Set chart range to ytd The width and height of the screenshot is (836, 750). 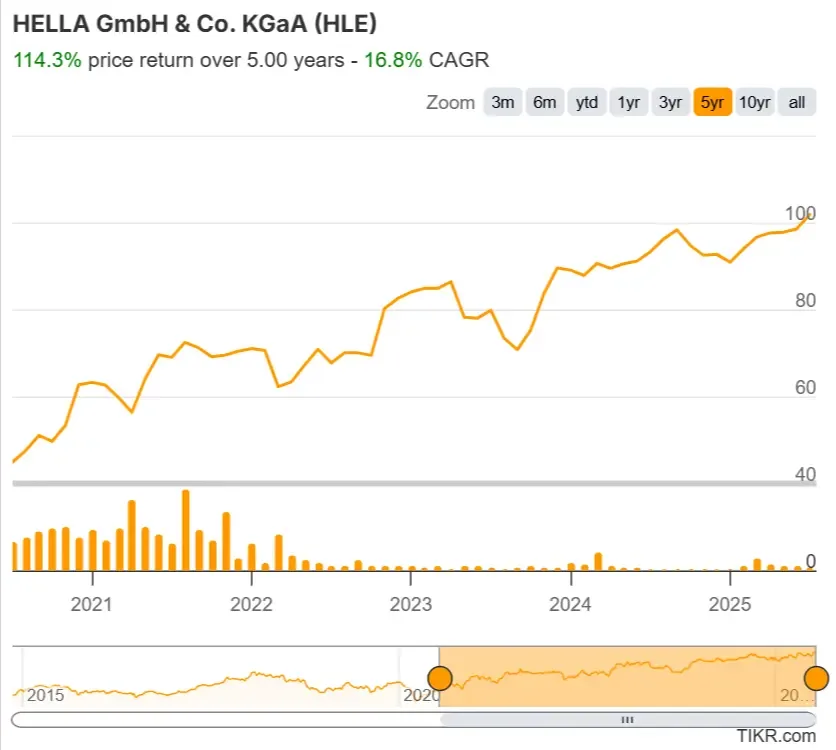[586, 102]
